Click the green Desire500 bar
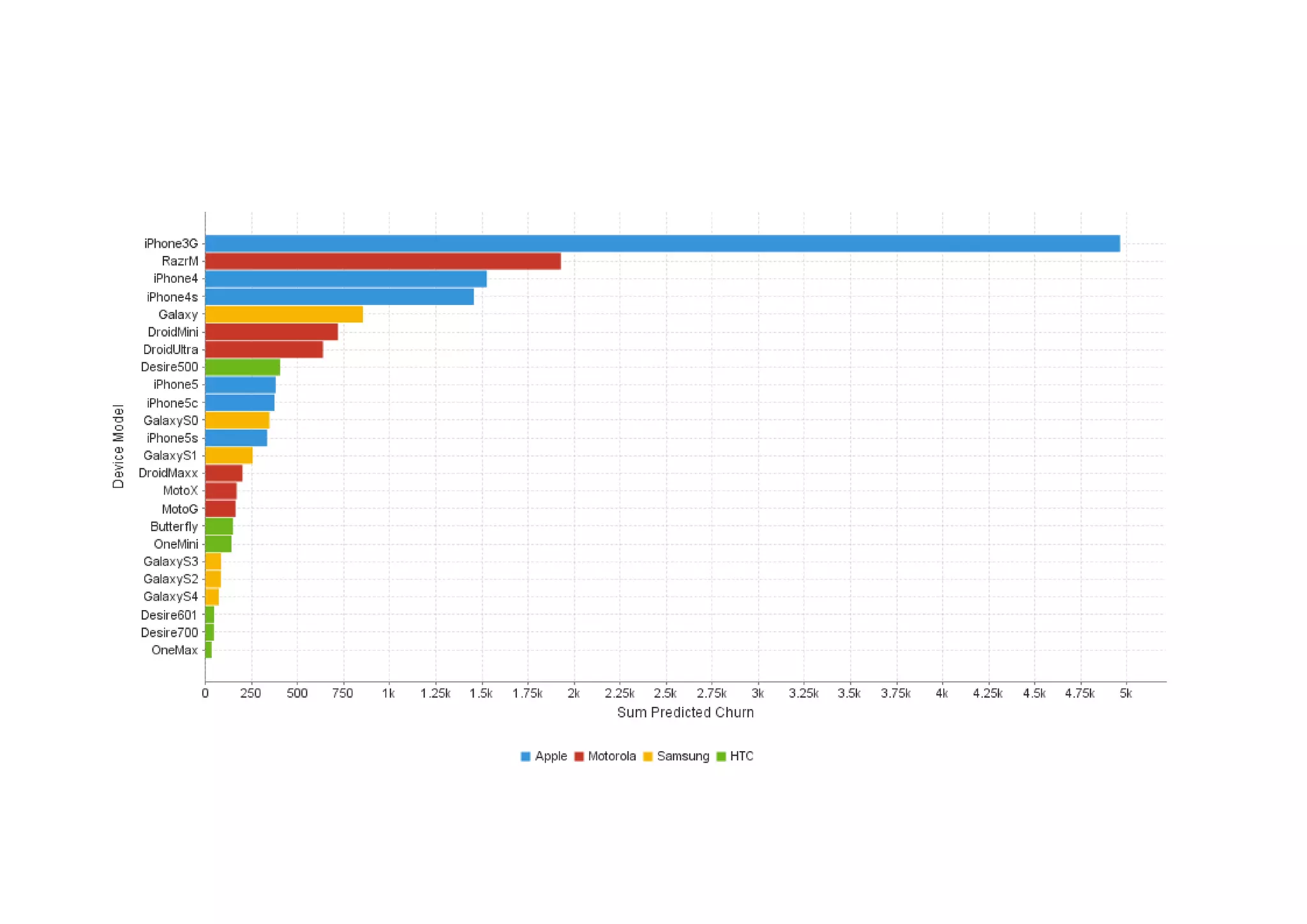The image size is (1307, 924). coord(243,367)
